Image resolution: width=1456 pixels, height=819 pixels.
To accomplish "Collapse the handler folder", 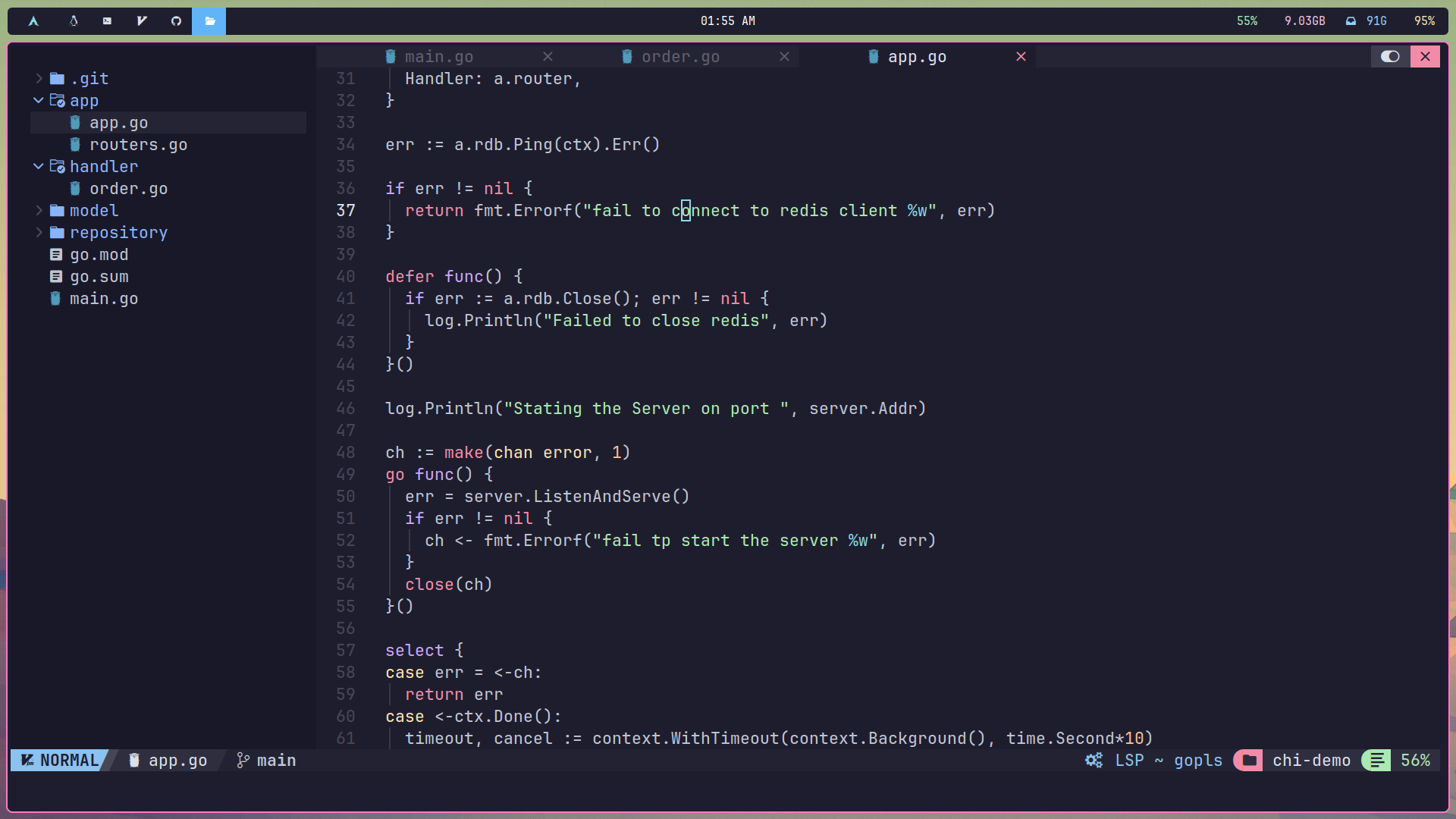I will coord(103,167).
